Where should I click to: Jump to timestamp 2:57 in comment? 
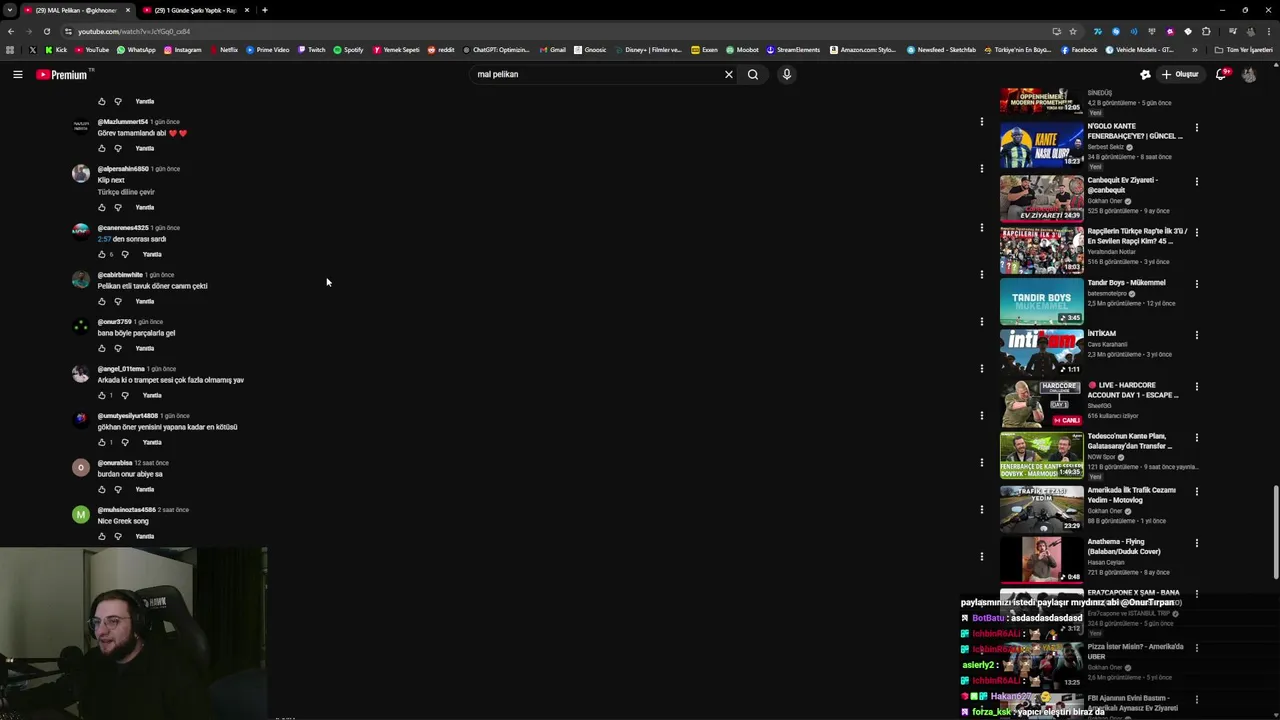point(104,239)
